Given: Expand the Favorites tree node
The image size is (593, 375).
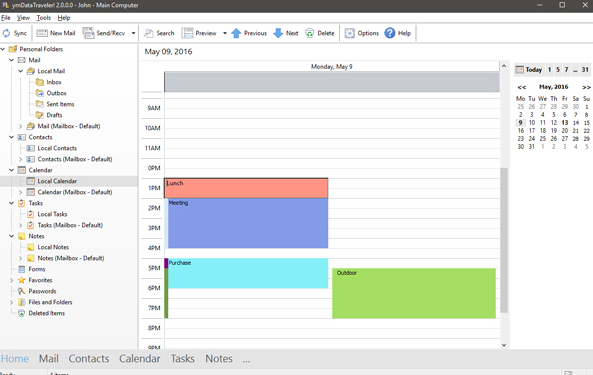Looking at the screenshot, I should [12, 280].
